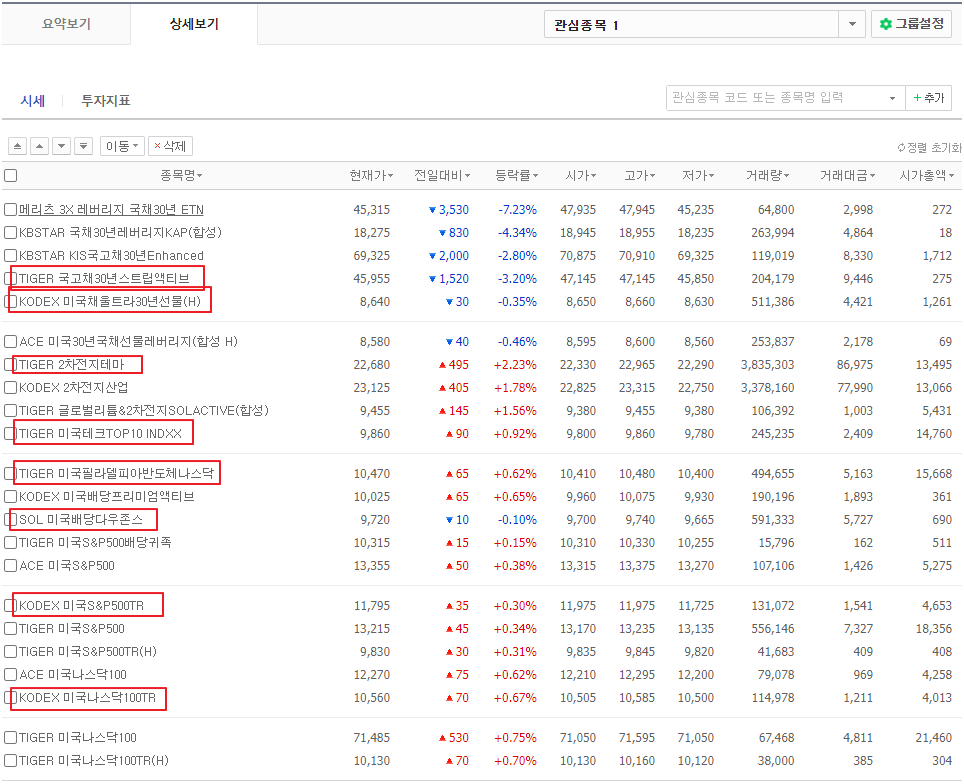
Task: Open ACE 미국30년국채선물레버리지(합성 H) page
Action: pos(128,341)
